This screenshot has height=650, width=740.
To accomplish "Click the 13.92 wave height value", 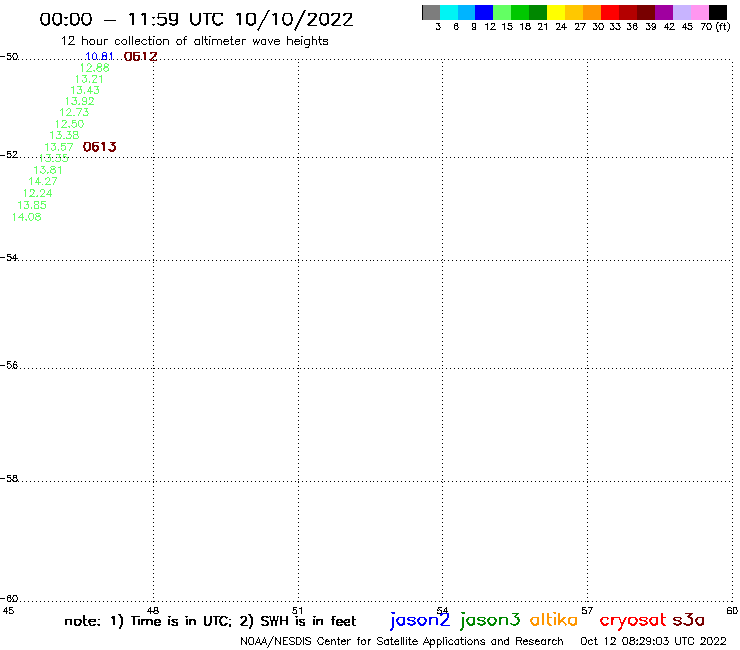I will click(80, 101).
